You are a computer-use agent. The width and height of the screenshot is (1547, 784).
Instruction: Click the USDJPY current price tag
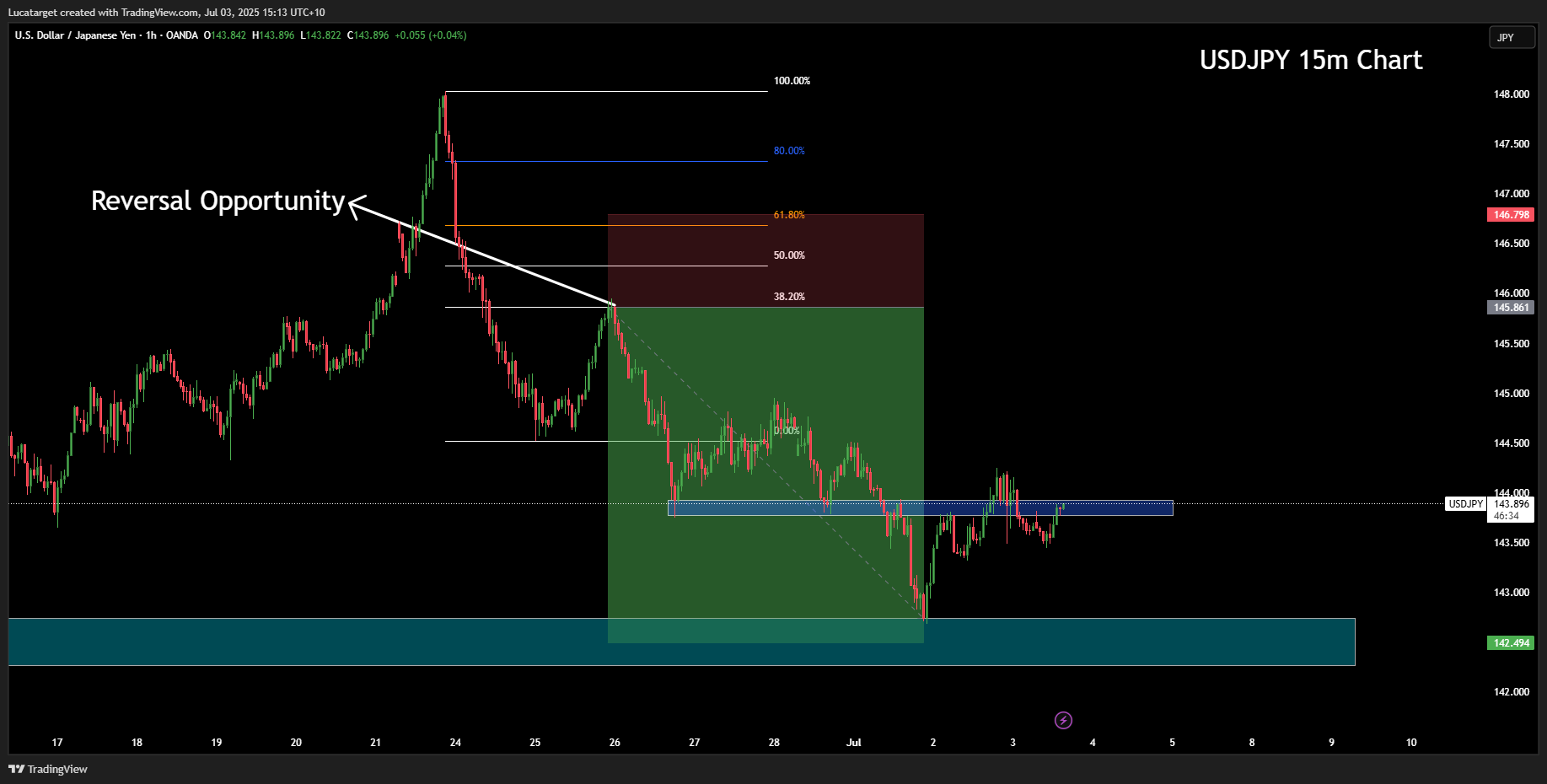pyautogui.click(x=1465, y=504)
